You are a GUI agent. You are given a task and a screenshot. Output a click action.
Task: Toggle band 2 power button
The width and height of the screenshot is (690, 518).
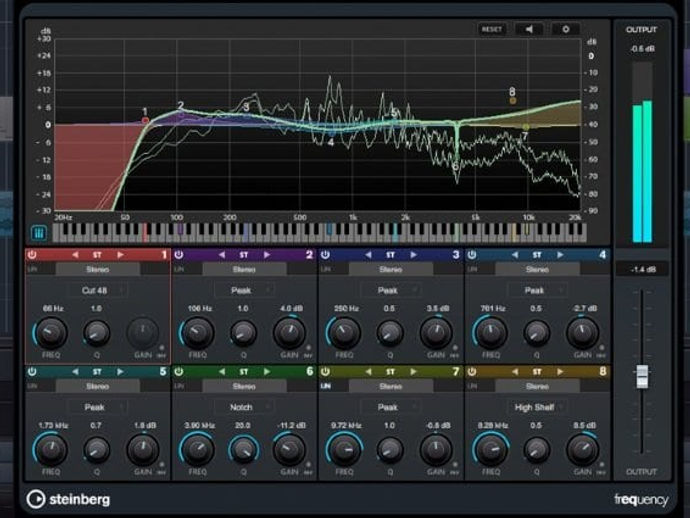click(179, 254)
